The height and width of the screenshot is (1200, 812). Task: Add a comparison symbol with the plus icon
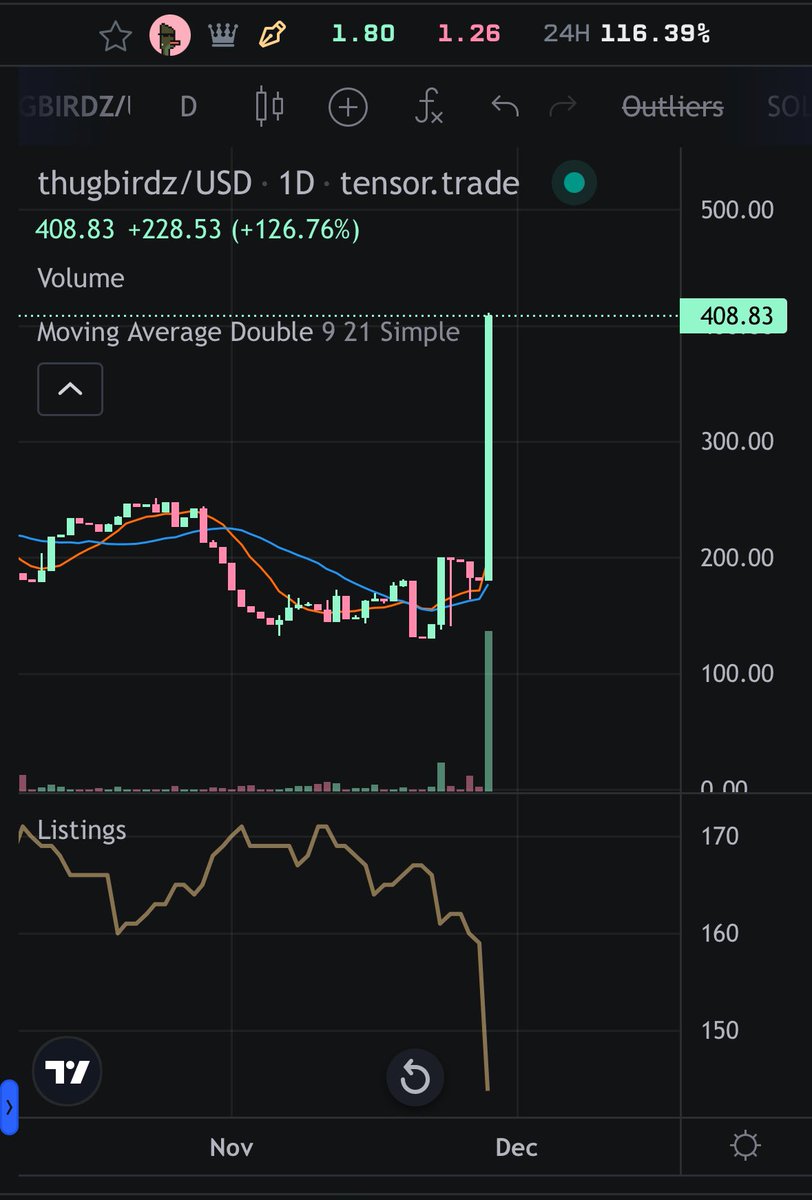[x=348, y=107]
